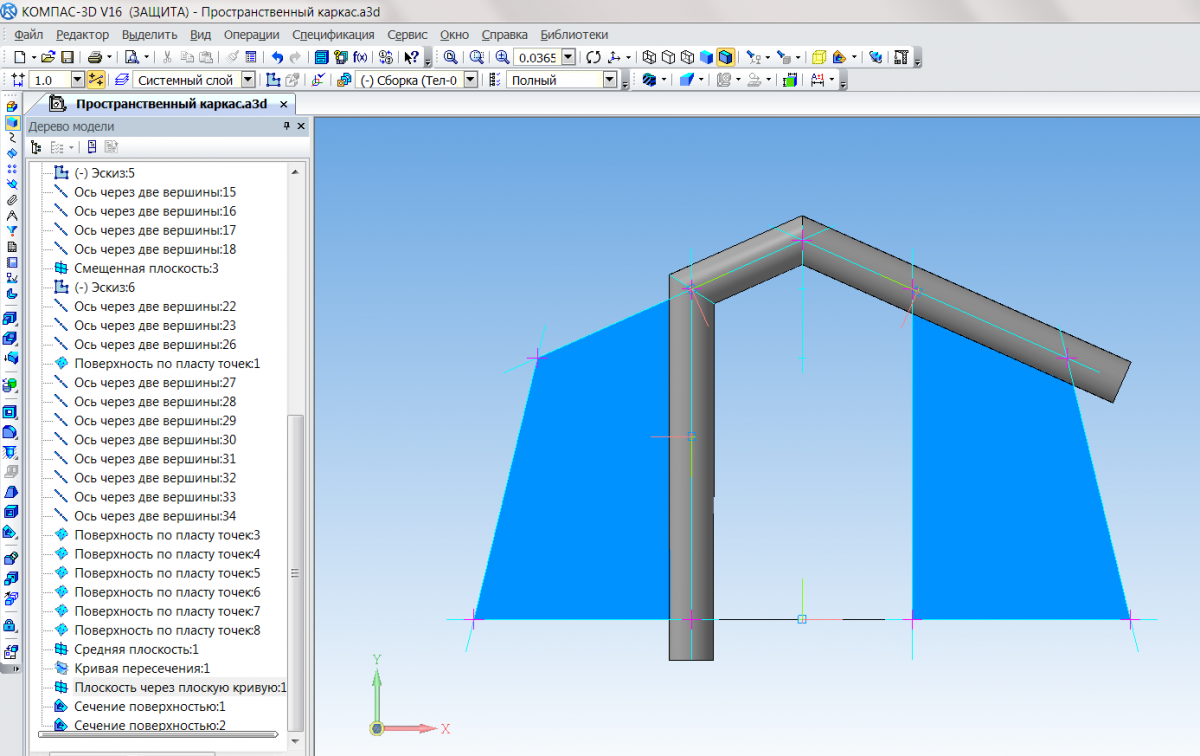Close the Пространственный каркас.a3d document tab

point(283,104)
